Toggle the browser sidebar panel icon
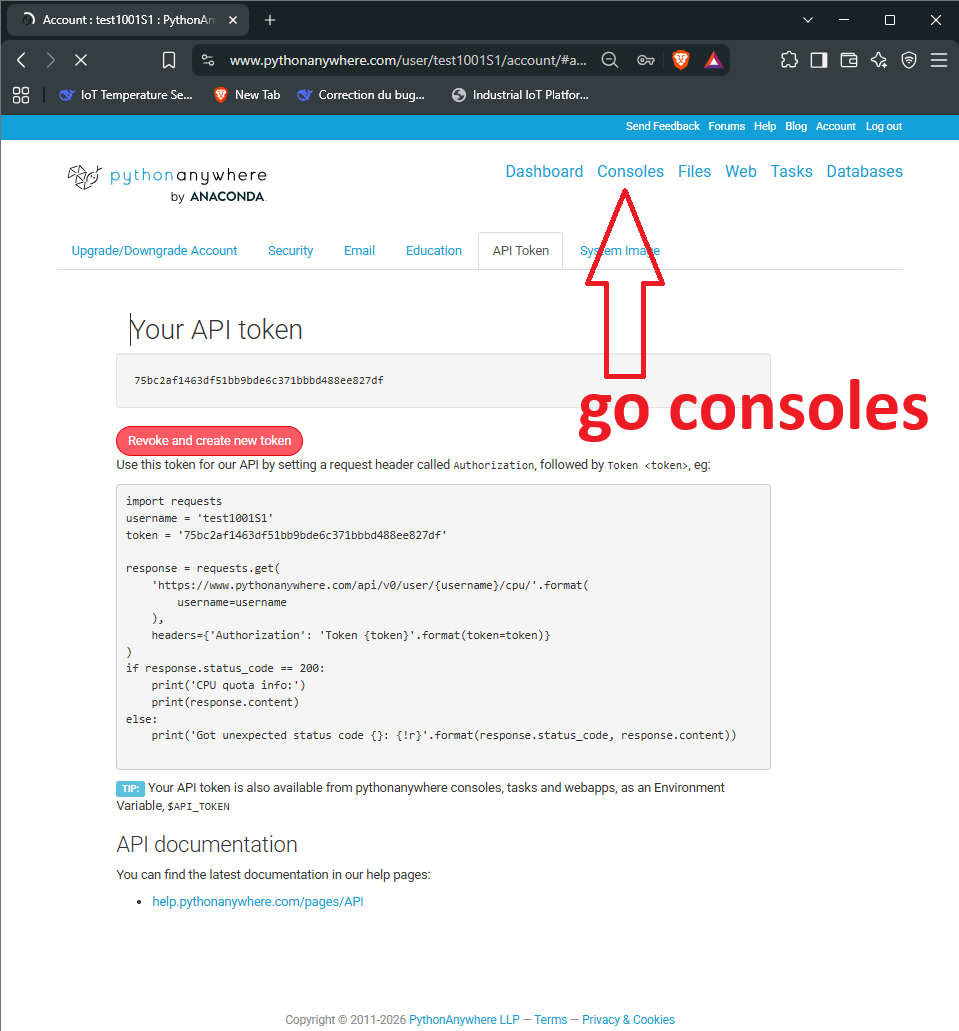Image resolution: width=959 pixels, height=1031 pixels. pos(819,60)
